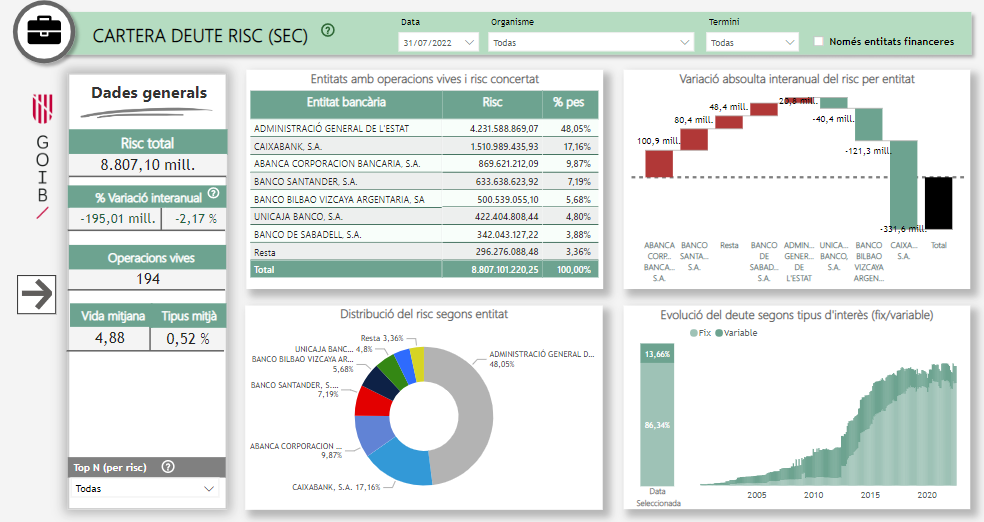Click Evolució del deute segons tipus d'interès title
Viewport: 984px width, 522px height.
(x=796, y=315)
